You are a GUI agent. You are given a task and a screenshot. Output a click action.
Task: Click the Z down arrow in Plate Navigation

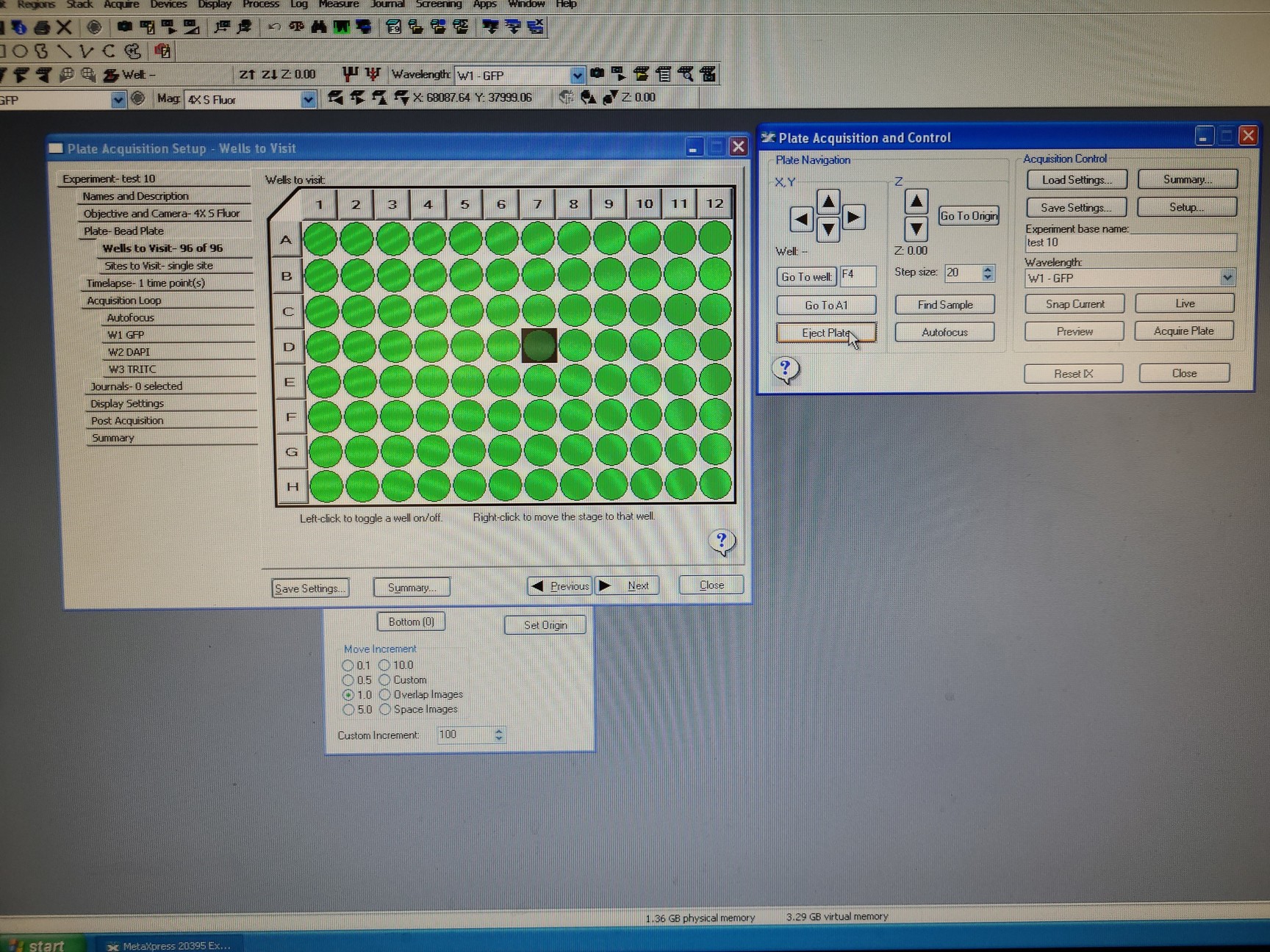(x=916, y=229)
